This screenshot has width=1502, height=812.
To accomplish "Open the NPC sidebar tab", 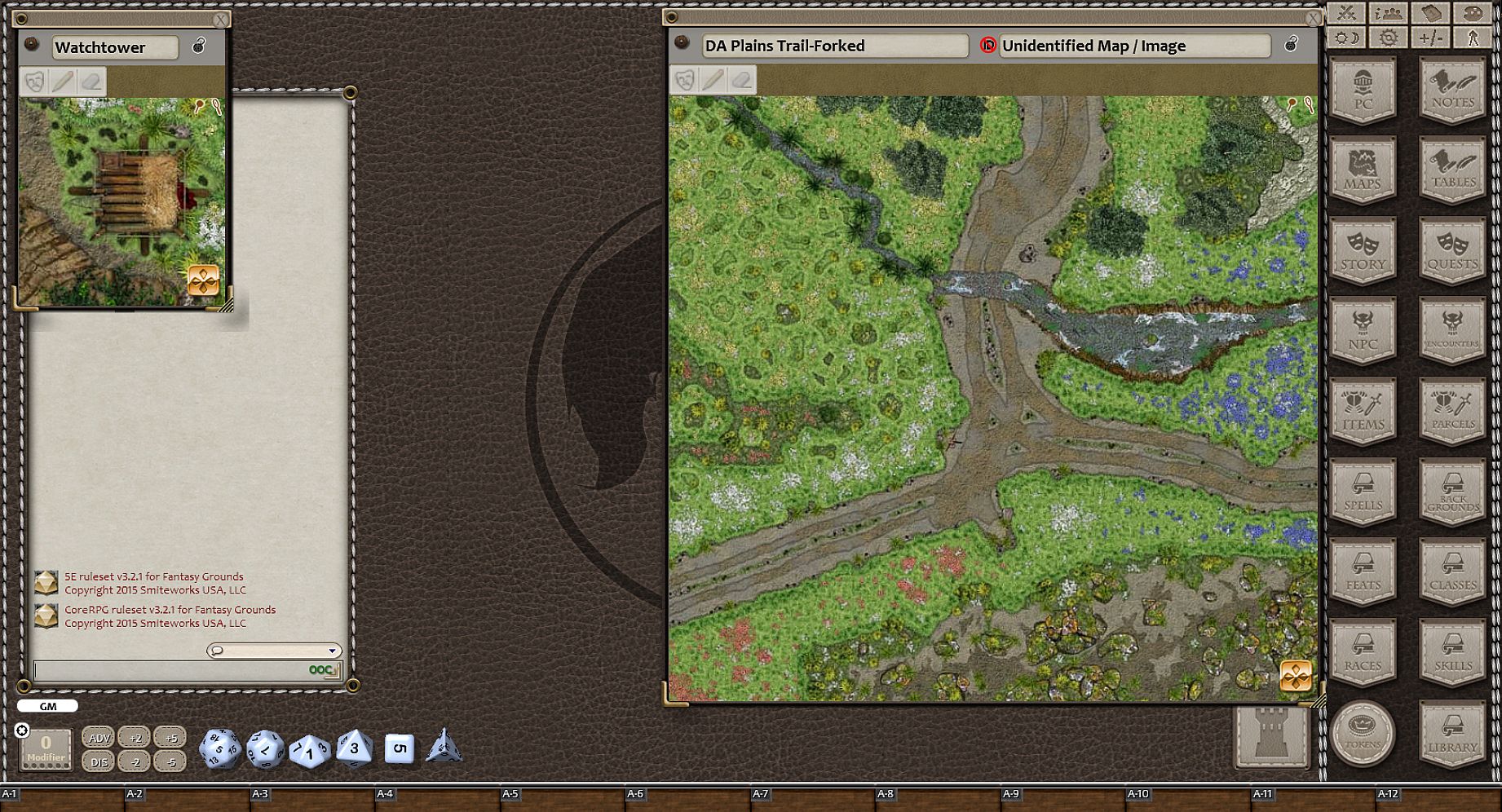I will [1363, 330].
